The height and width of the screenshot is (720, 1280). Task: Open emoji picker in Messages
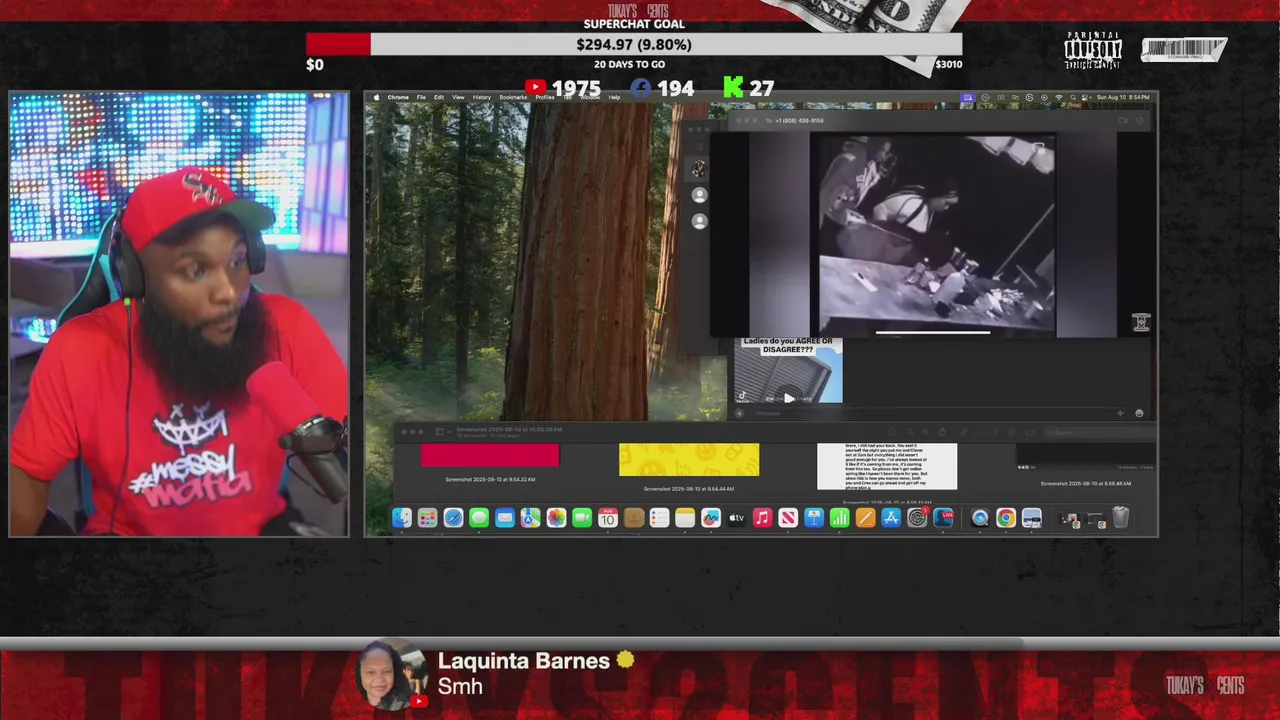point(1139,413)
